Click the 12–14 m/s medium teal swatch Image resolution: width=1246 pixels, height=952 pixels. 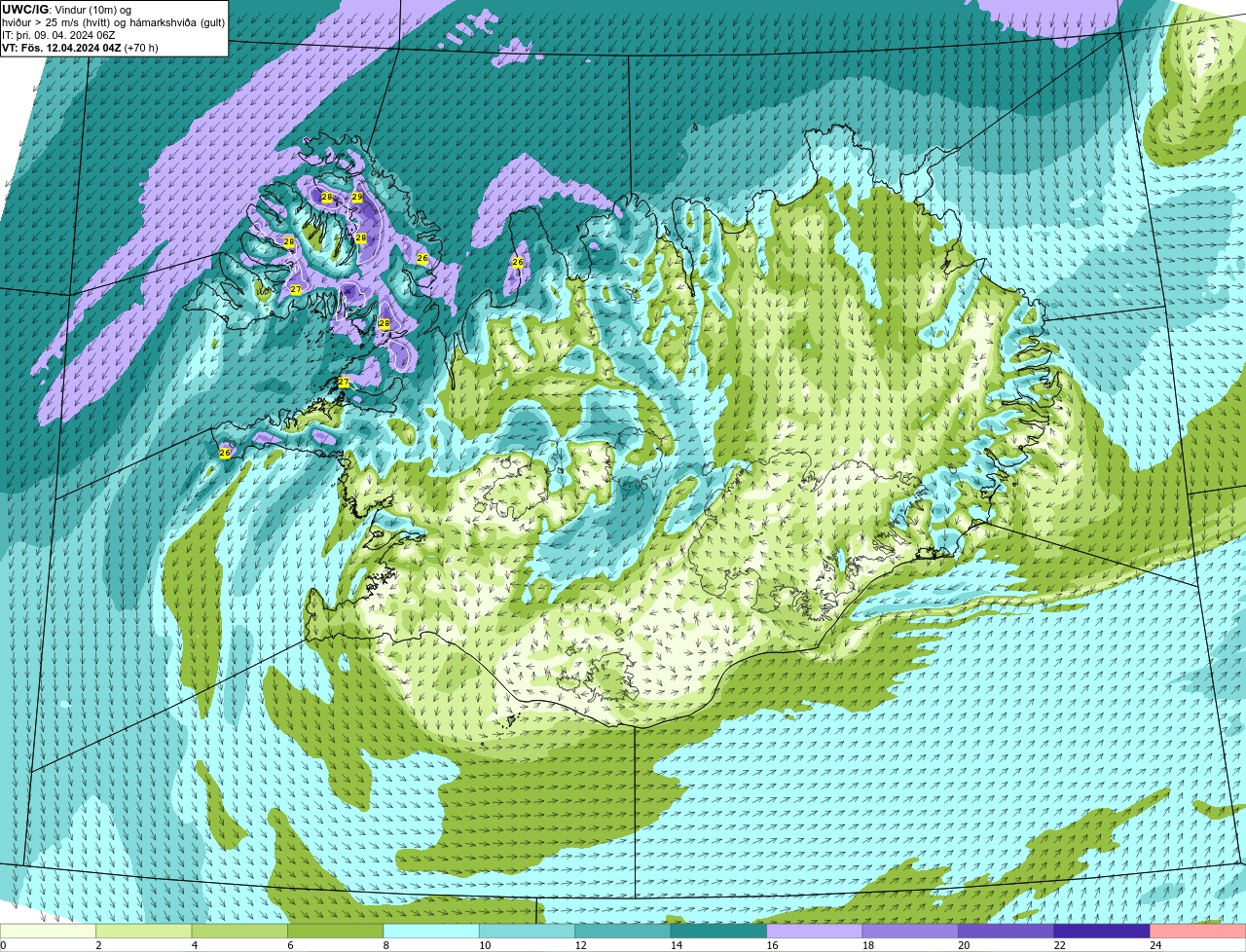(623, 931)
